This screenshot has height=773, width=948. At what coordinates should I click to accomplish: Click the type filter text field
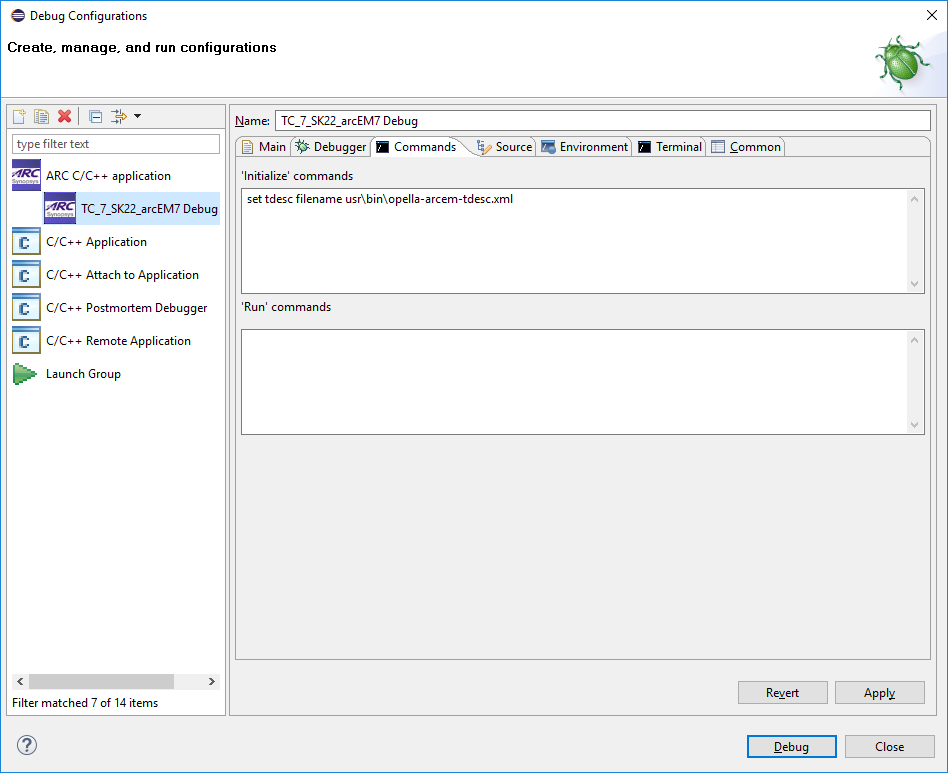click(115, 144)
